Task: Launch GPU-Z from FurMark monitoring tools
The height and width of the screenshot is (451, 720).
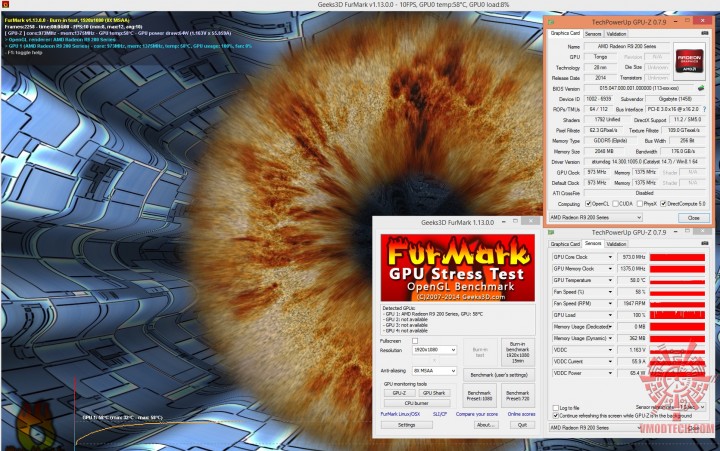Action: [399, 393]
